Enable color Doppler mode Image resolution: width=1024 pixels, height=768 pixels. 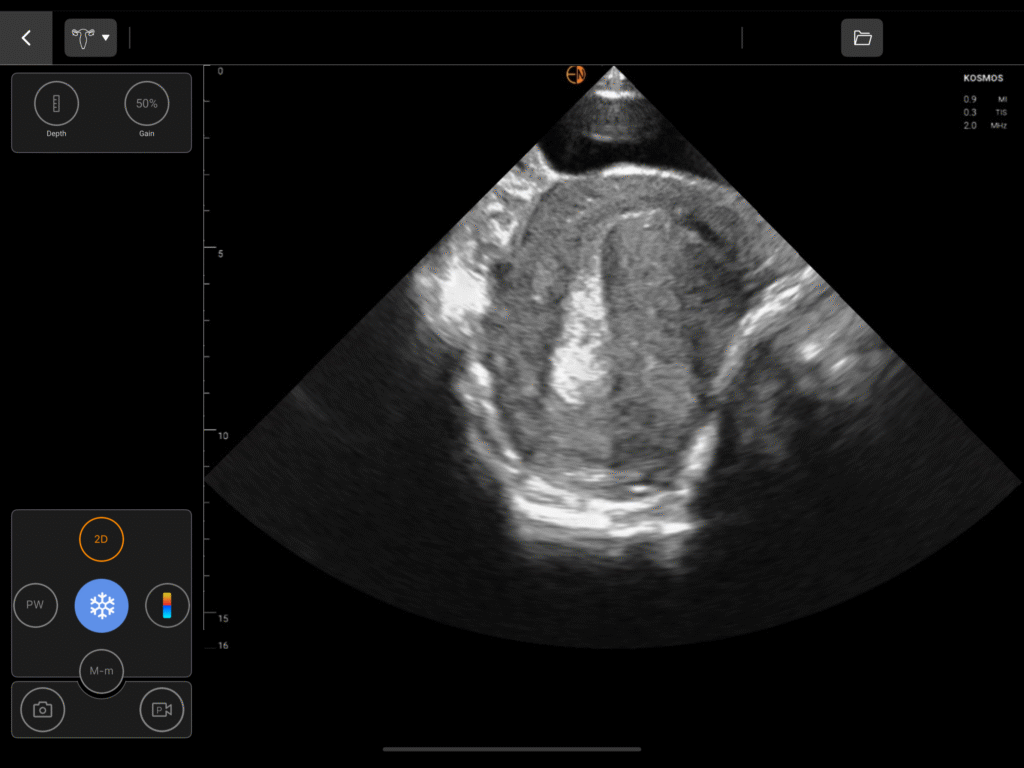pos(167,605)
